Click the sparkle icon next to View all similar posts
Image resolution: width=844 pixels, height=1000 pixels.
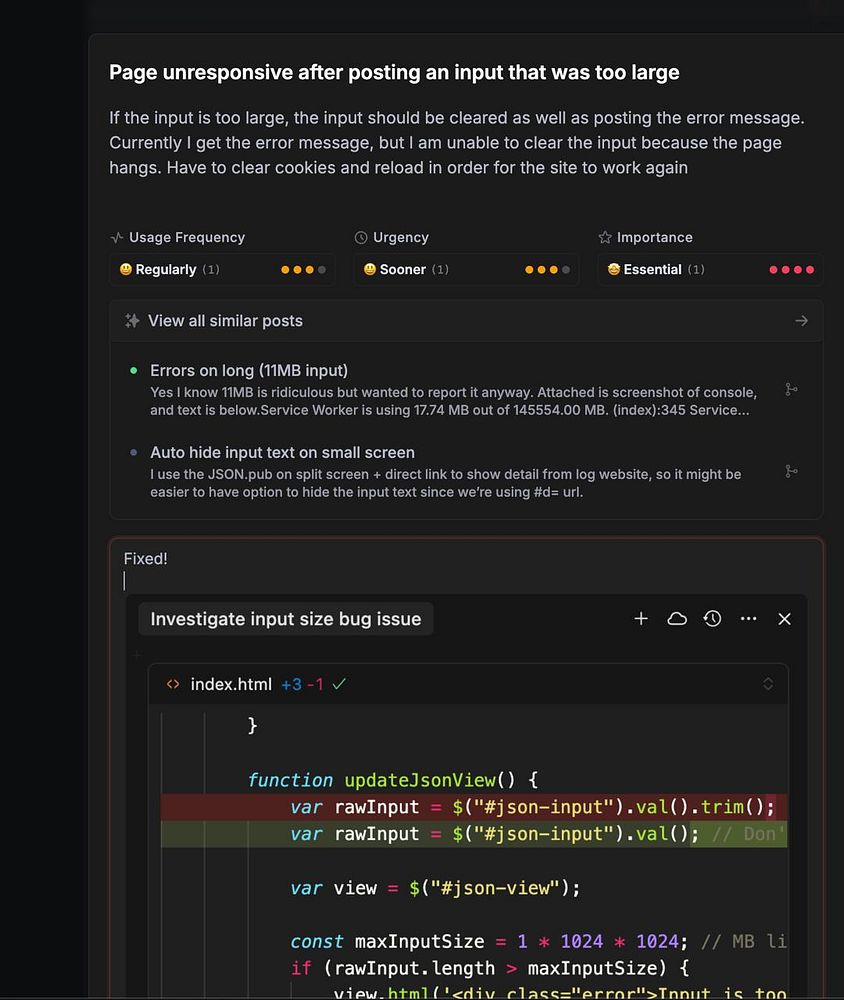[132, 321]
